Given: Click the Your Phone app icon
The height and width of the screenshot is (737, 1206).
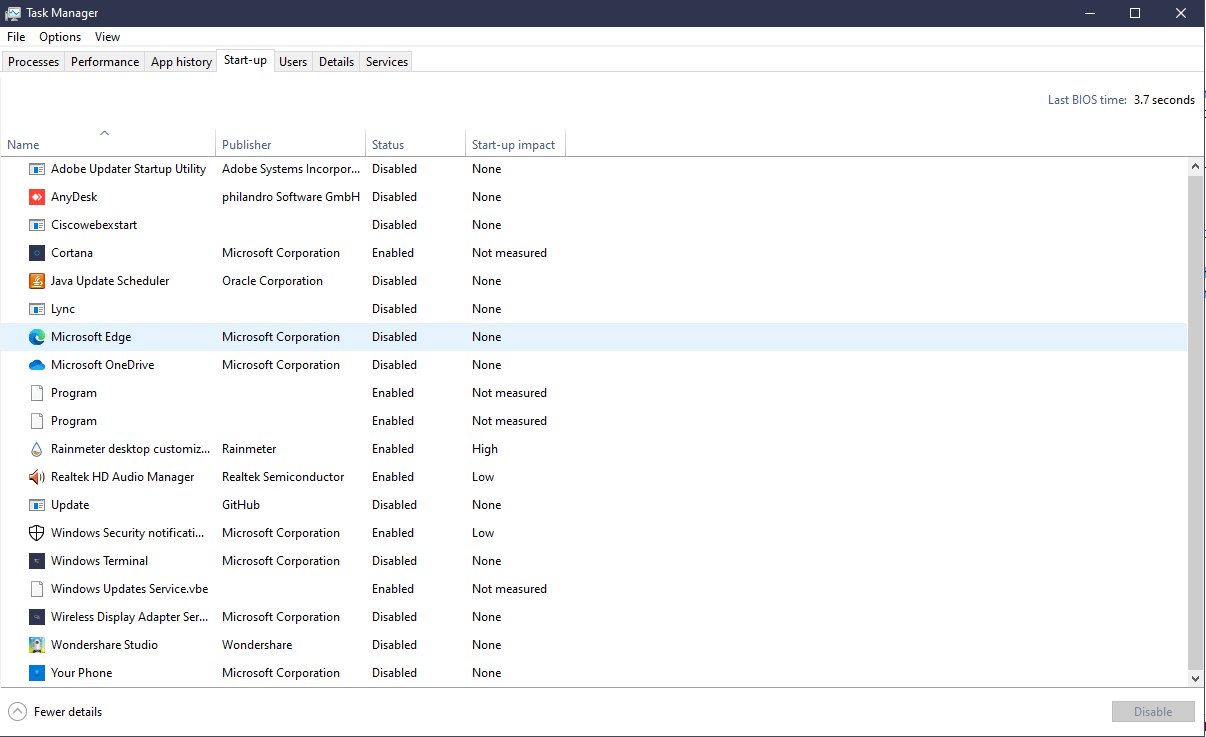Looking at the screenshot, I should pyautogui.click(x=37, y=673).
